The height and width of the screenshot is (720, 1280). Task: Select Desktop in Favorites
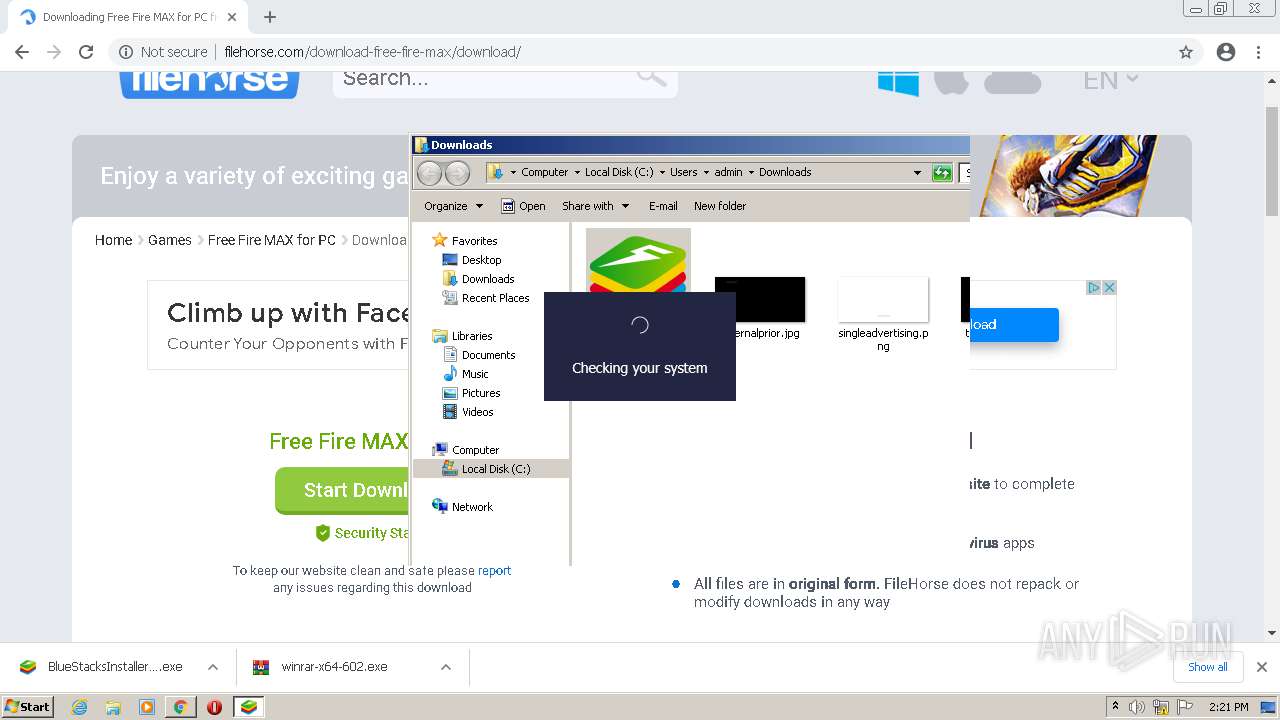472,260
